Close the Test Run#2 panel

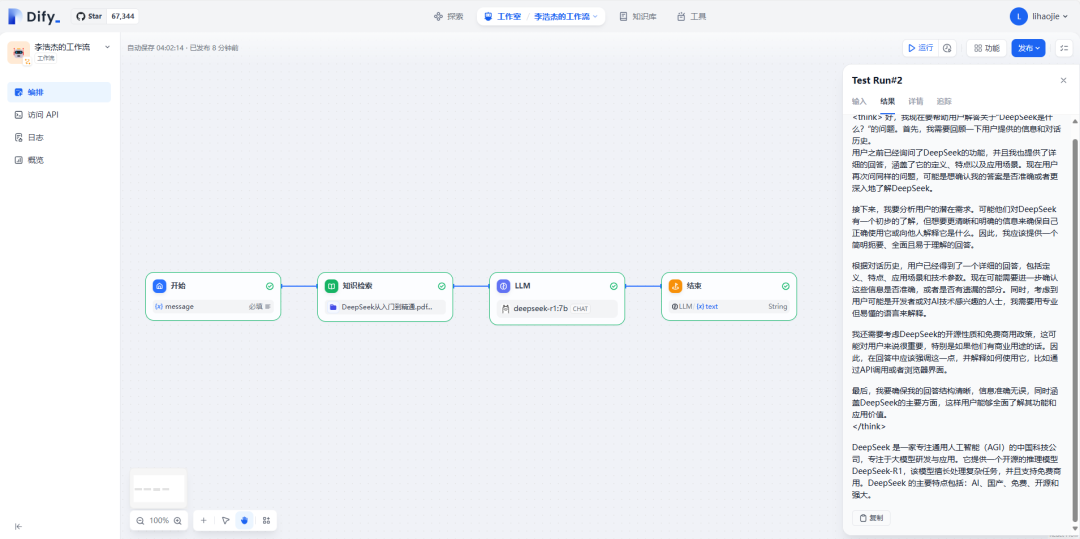pyautogui.click(x=1063, y=81)
